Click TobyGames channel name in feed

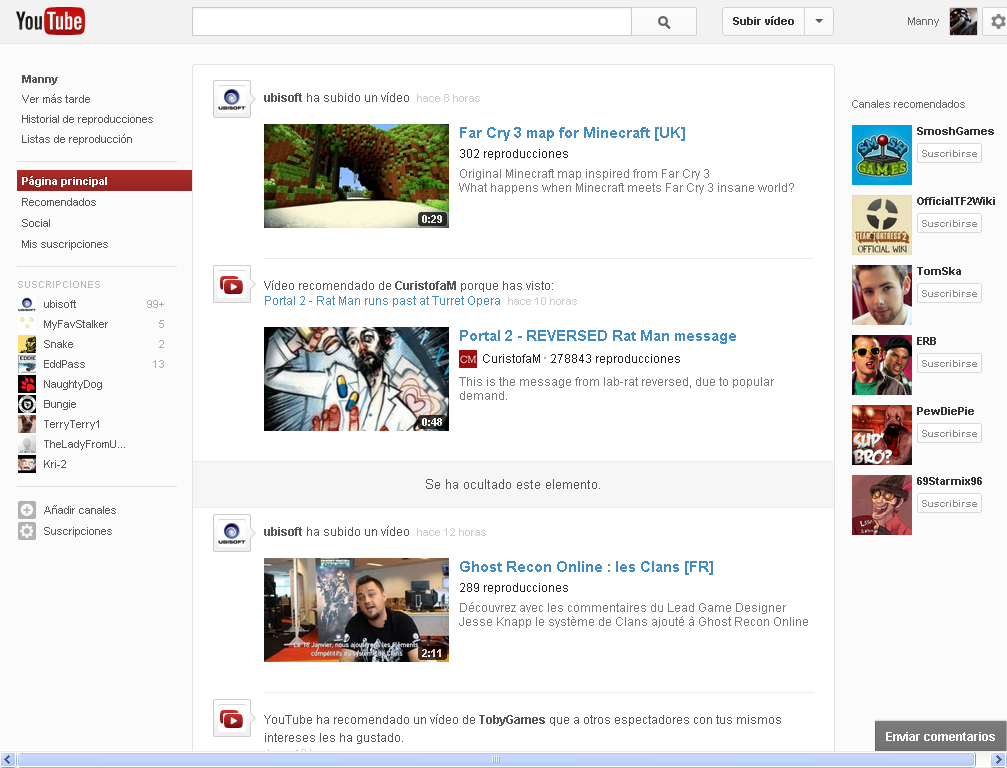click(x=512, y=720)
